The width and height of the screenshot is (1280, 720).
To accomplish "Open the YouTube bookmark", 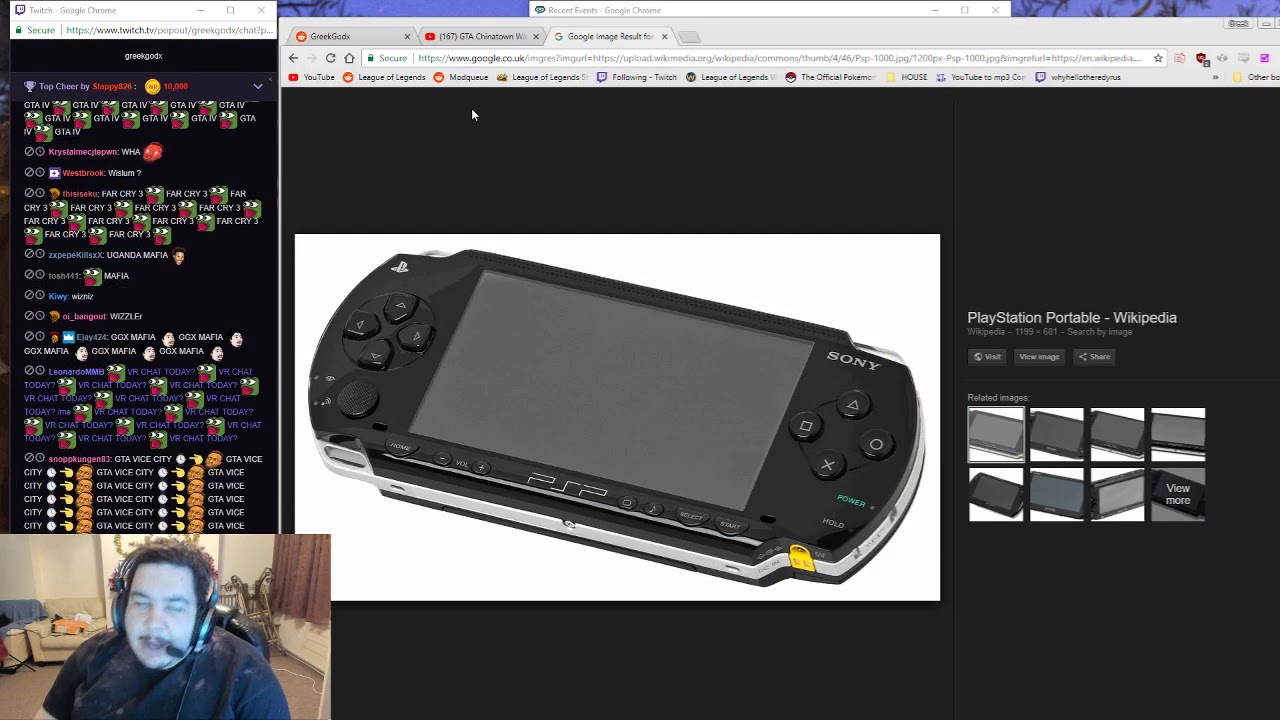I will point(311,77).
